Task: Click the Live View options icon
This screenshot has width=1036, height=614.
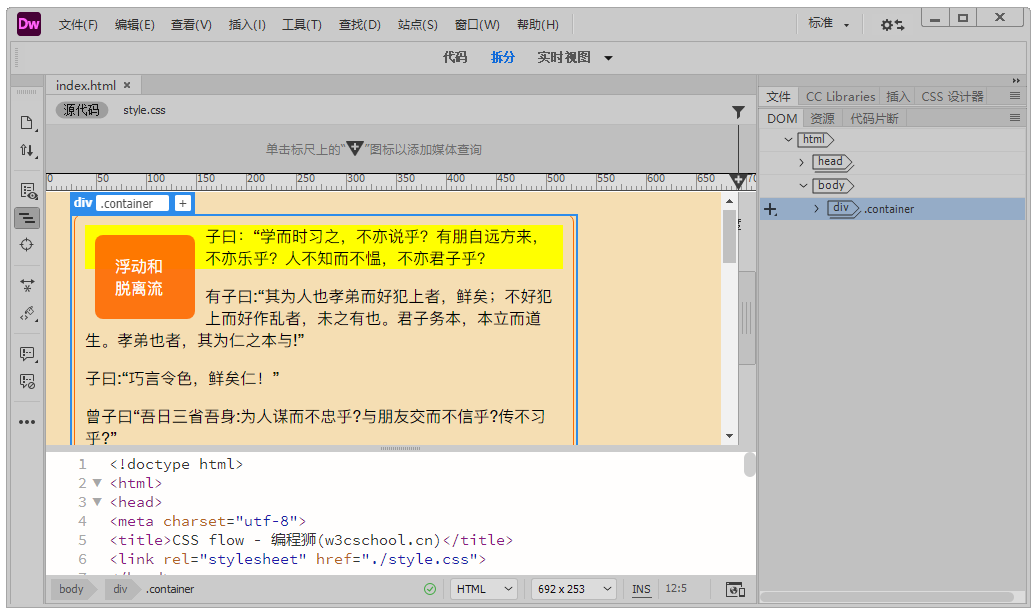Action: (27, 190)
